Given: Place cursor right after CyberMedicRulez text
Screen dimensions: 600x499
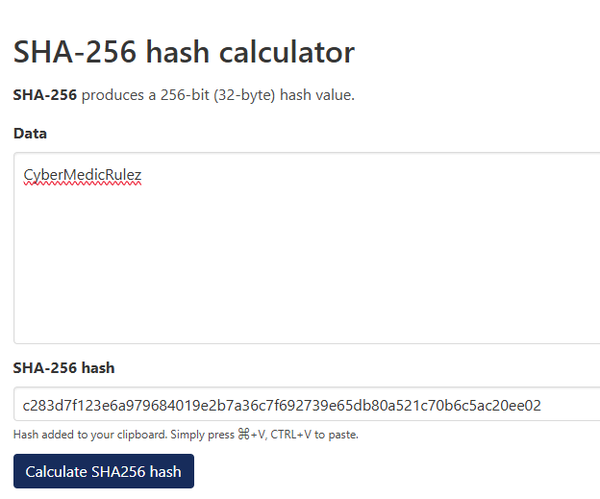Looking at the screenshot, I should coord(143,176).
